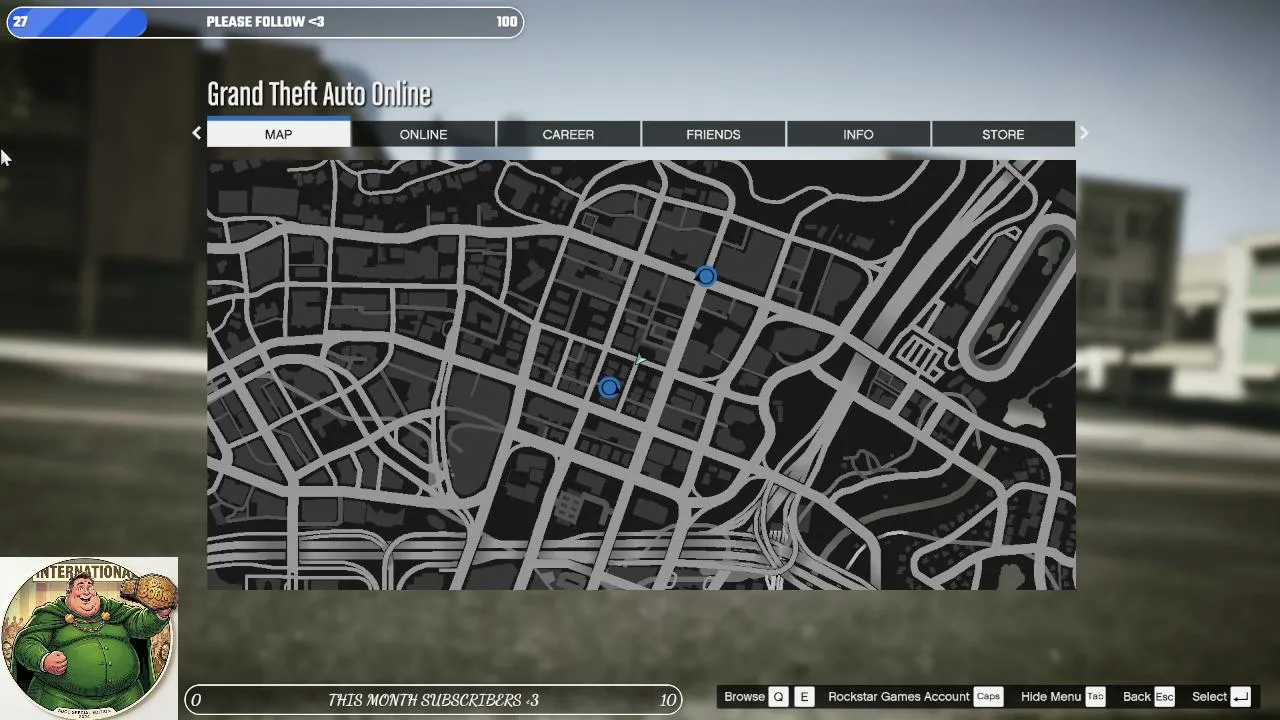Open the MAP tab
Viewport: 1280px width, 720px height.
coord(279,134)
